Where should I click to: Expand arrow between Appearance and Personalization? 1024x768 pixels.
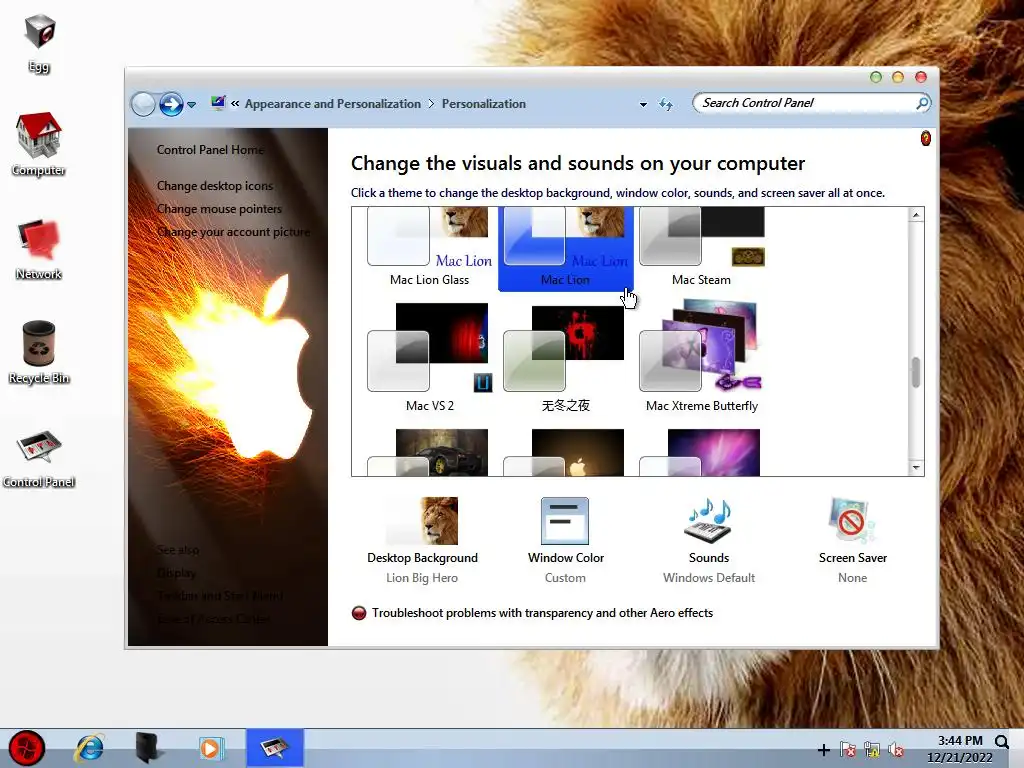pyautogui.click(x=431, y=104)
